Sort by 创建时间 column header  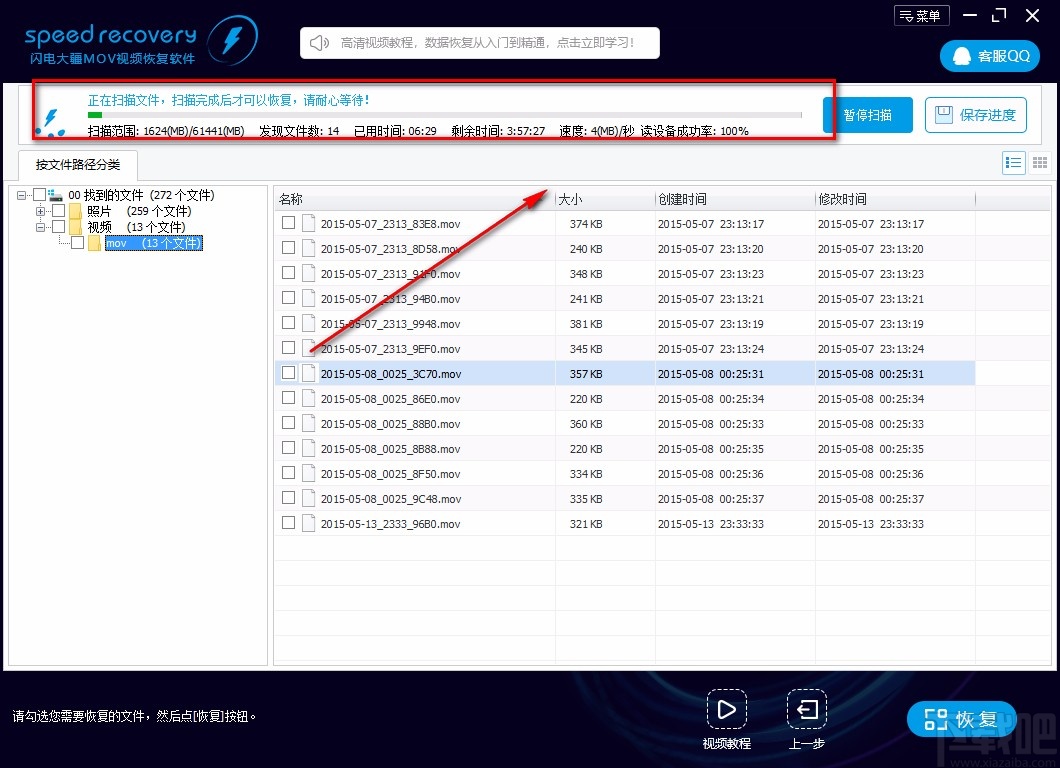tap(735, 199)
